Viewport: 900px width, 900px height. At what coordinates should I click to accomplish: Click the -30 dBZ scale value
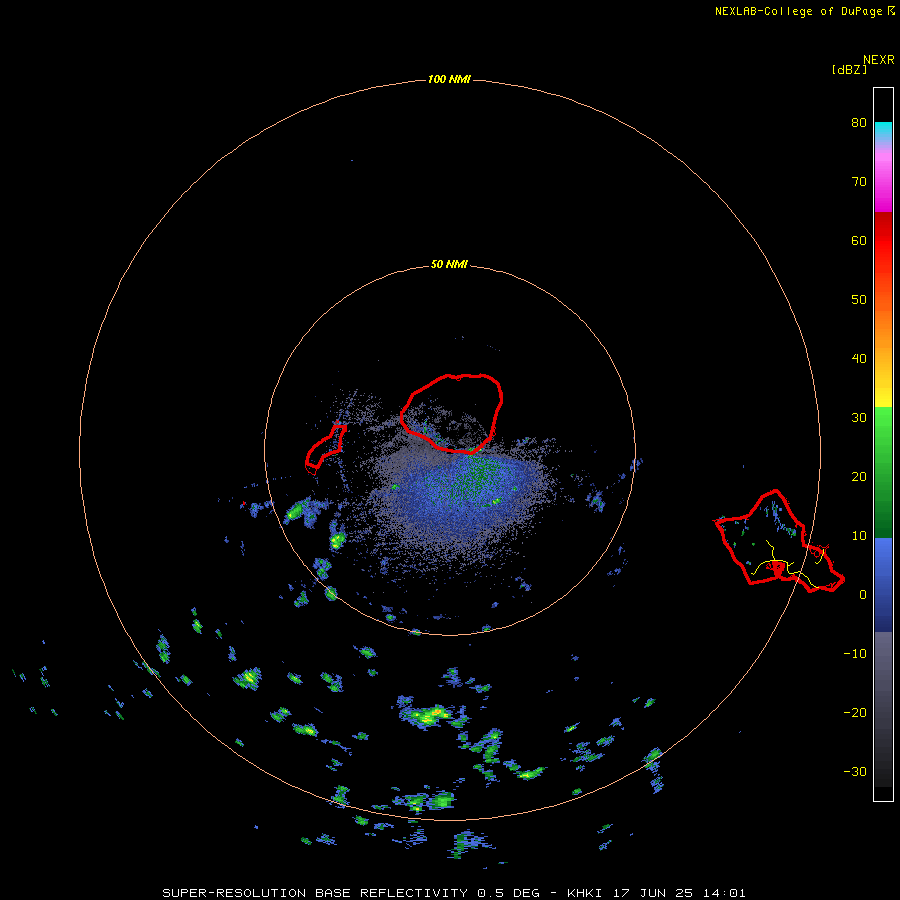pos(855,772)
